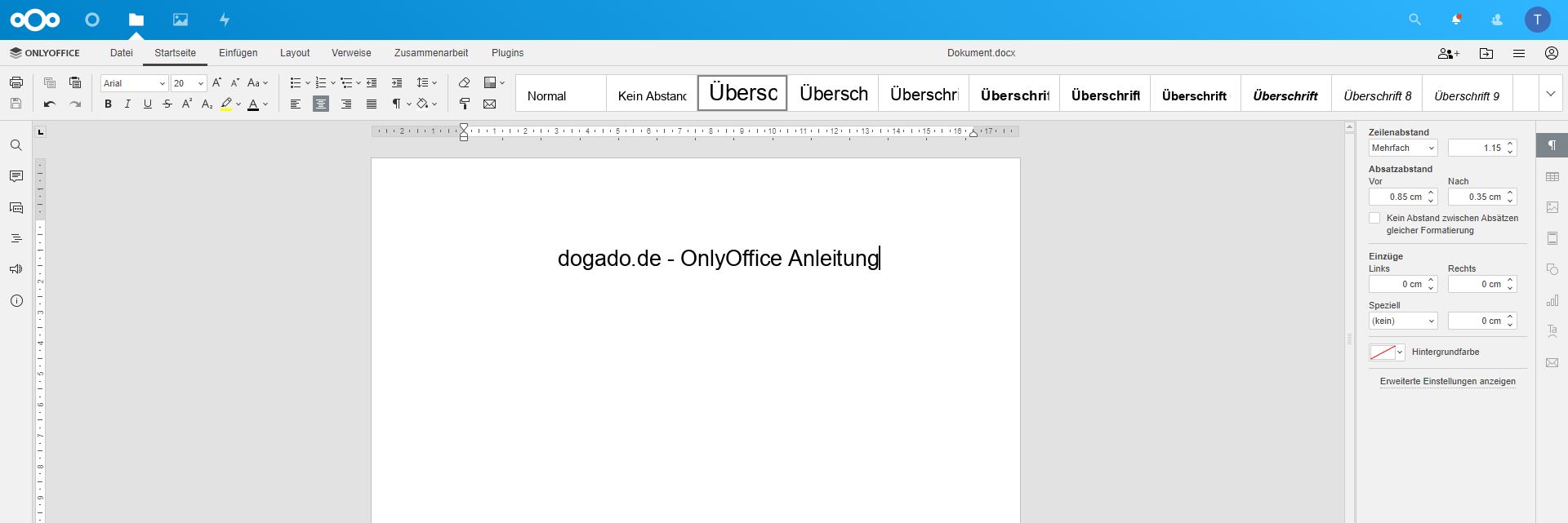Click the Vor spacing 0.85 cm field
This screenshot has height=523, width=1568.
(x=1402, y=197)
